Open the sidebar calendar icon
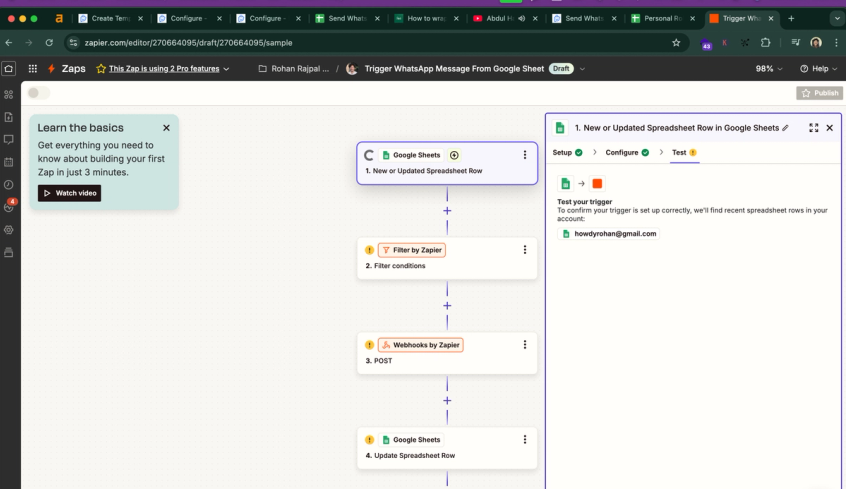Screen dimensions: 846x489 (x=9, y=162)
